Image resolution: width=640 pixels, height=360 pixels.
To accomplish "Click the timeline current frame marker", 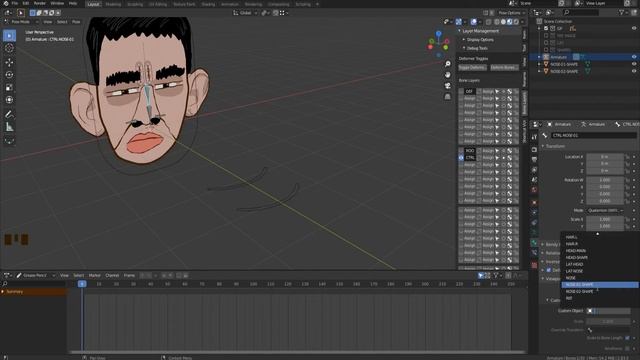I will click(82, 284).
